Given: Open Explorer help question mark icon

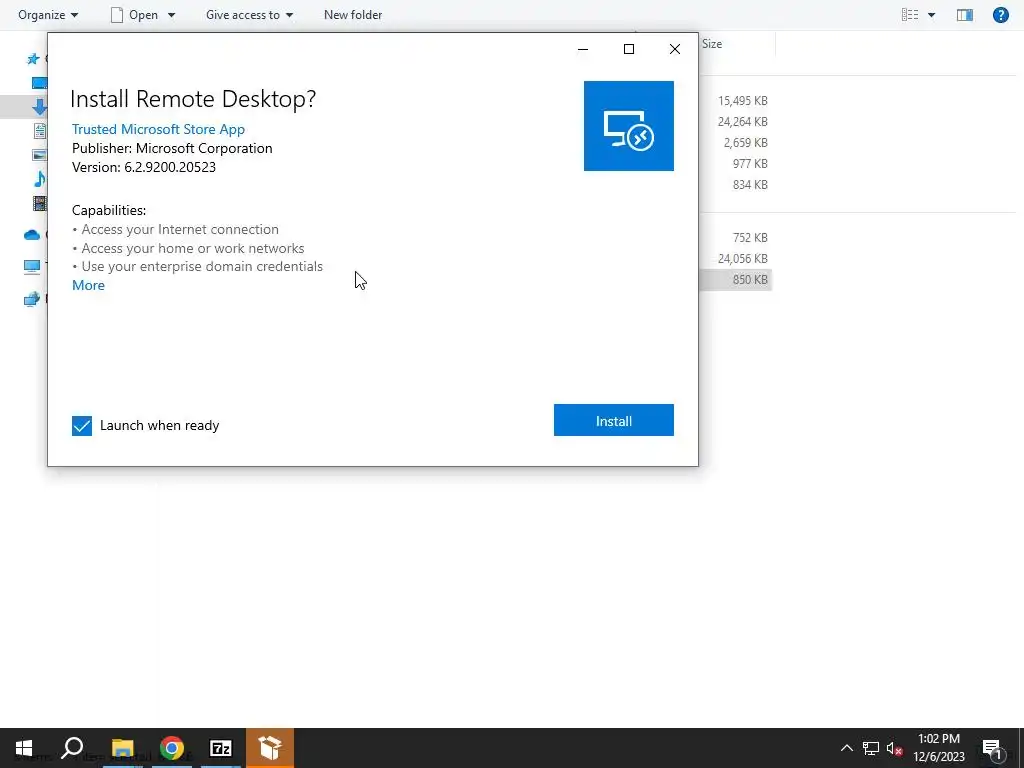Looking at the screenshot, I should [x=1000, y=14].
